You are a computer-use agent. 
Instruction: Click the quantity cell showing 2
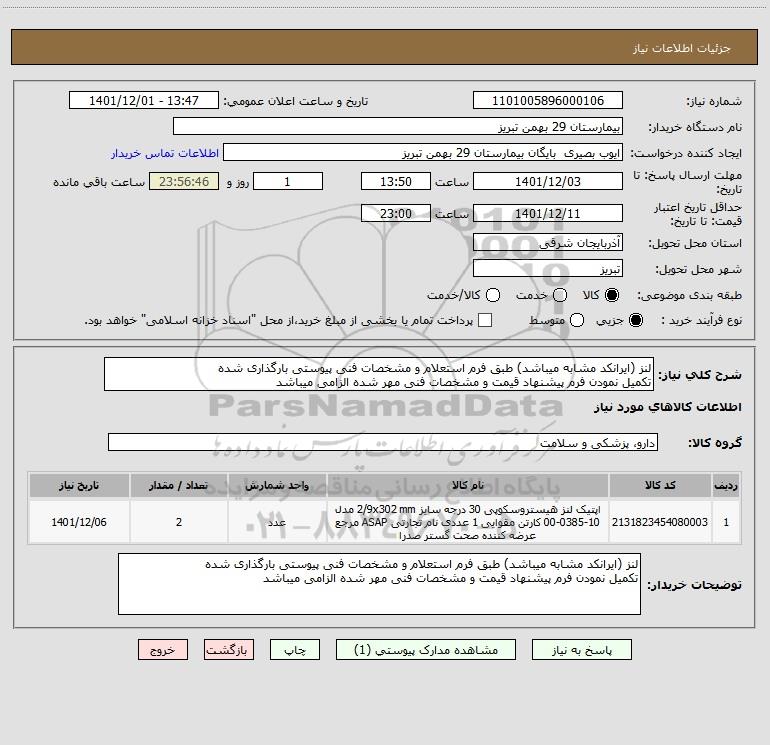point(179,522)
